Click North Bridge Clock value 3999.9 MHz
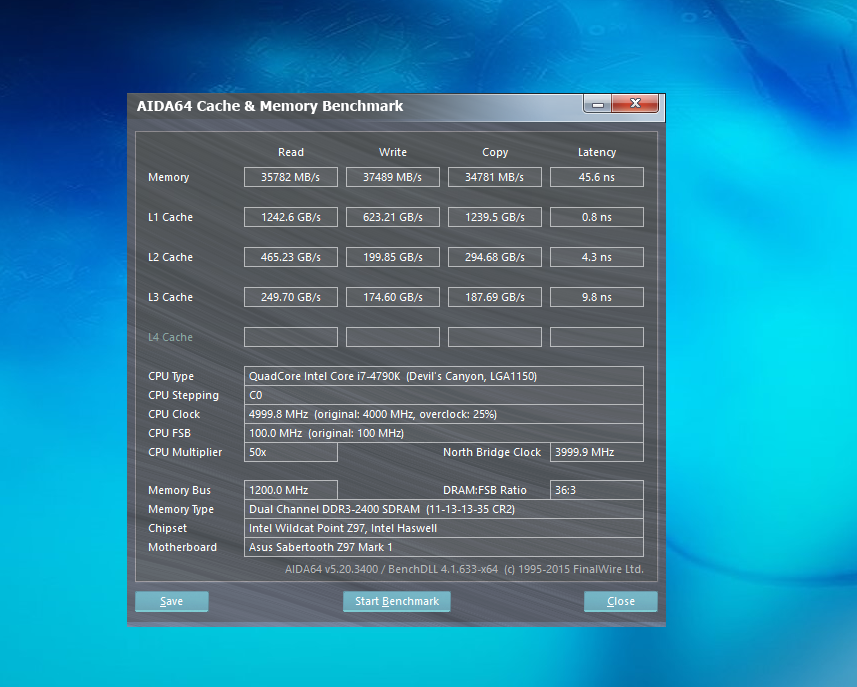The image size is (857, 687). pos(597,452)
